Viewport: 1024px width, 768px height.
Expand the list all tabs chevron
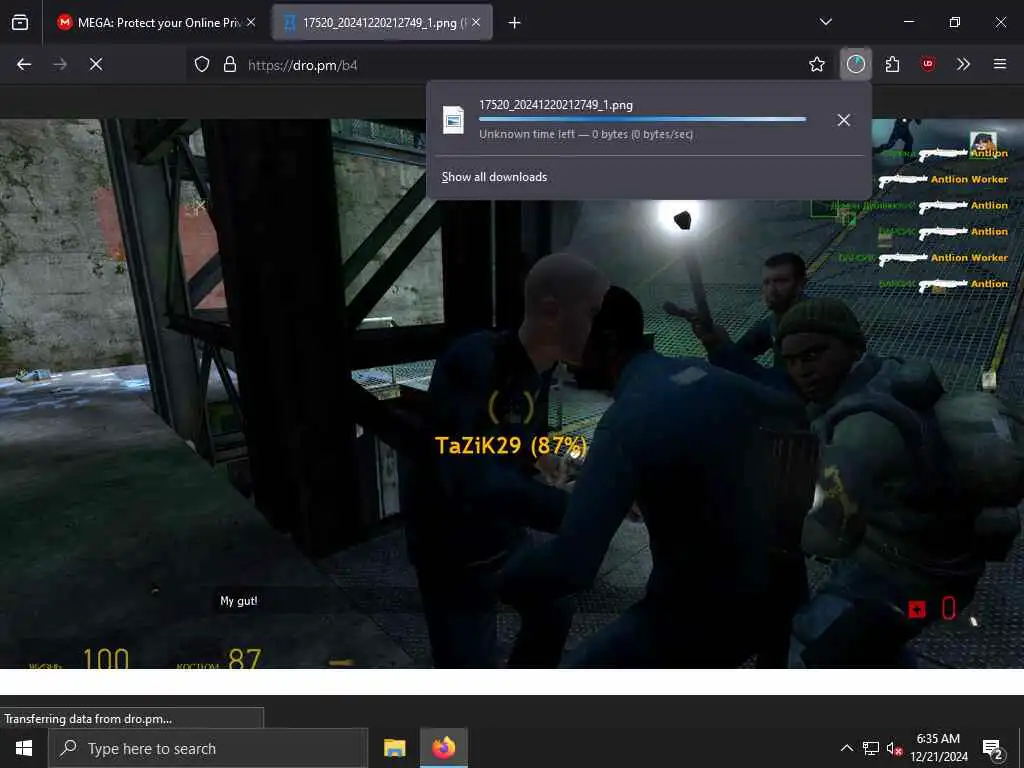tap(825, 22)
